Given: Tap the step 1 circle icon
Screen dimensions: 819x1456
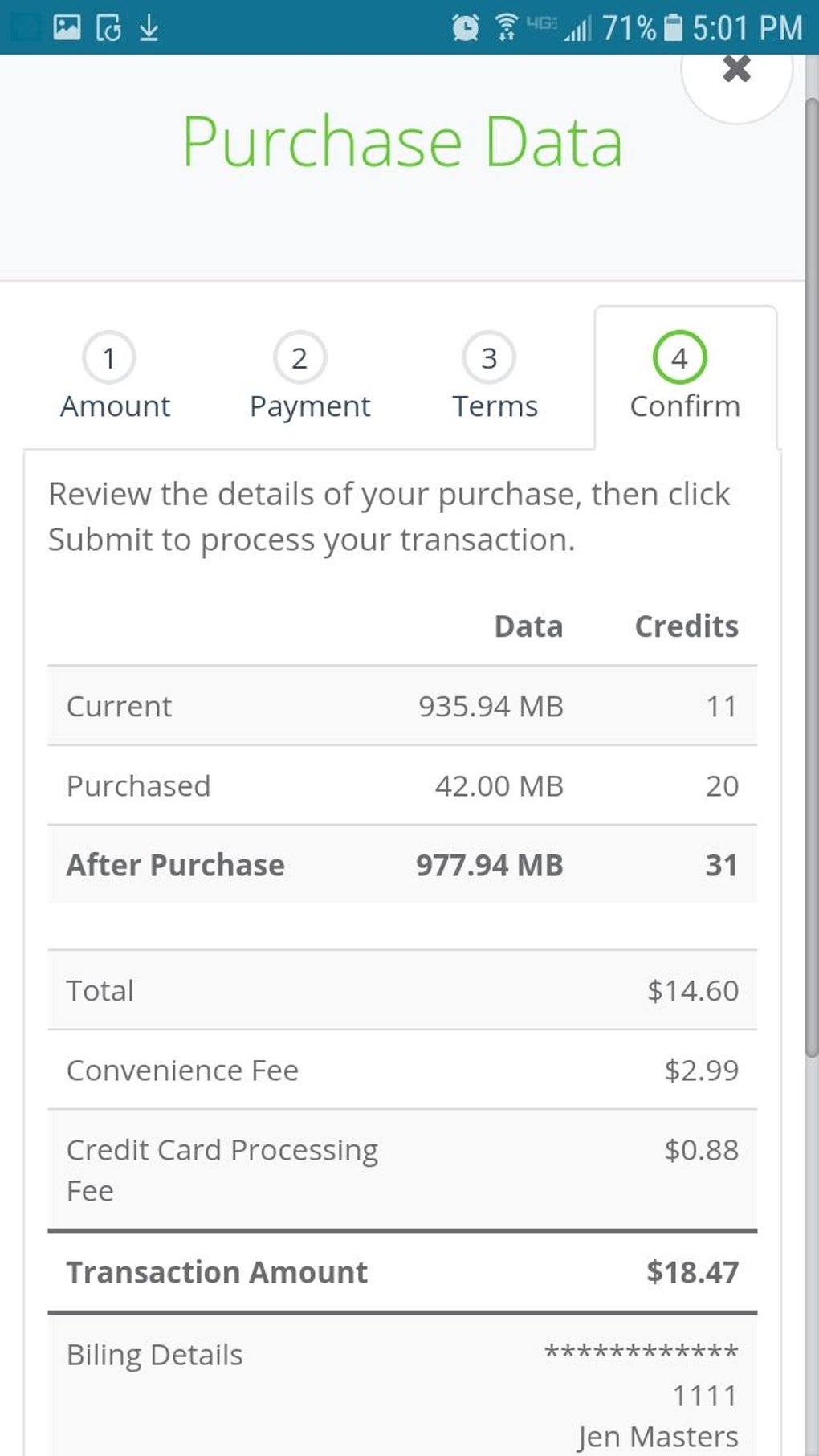Looking at the screenshot, I should [108, 357].
